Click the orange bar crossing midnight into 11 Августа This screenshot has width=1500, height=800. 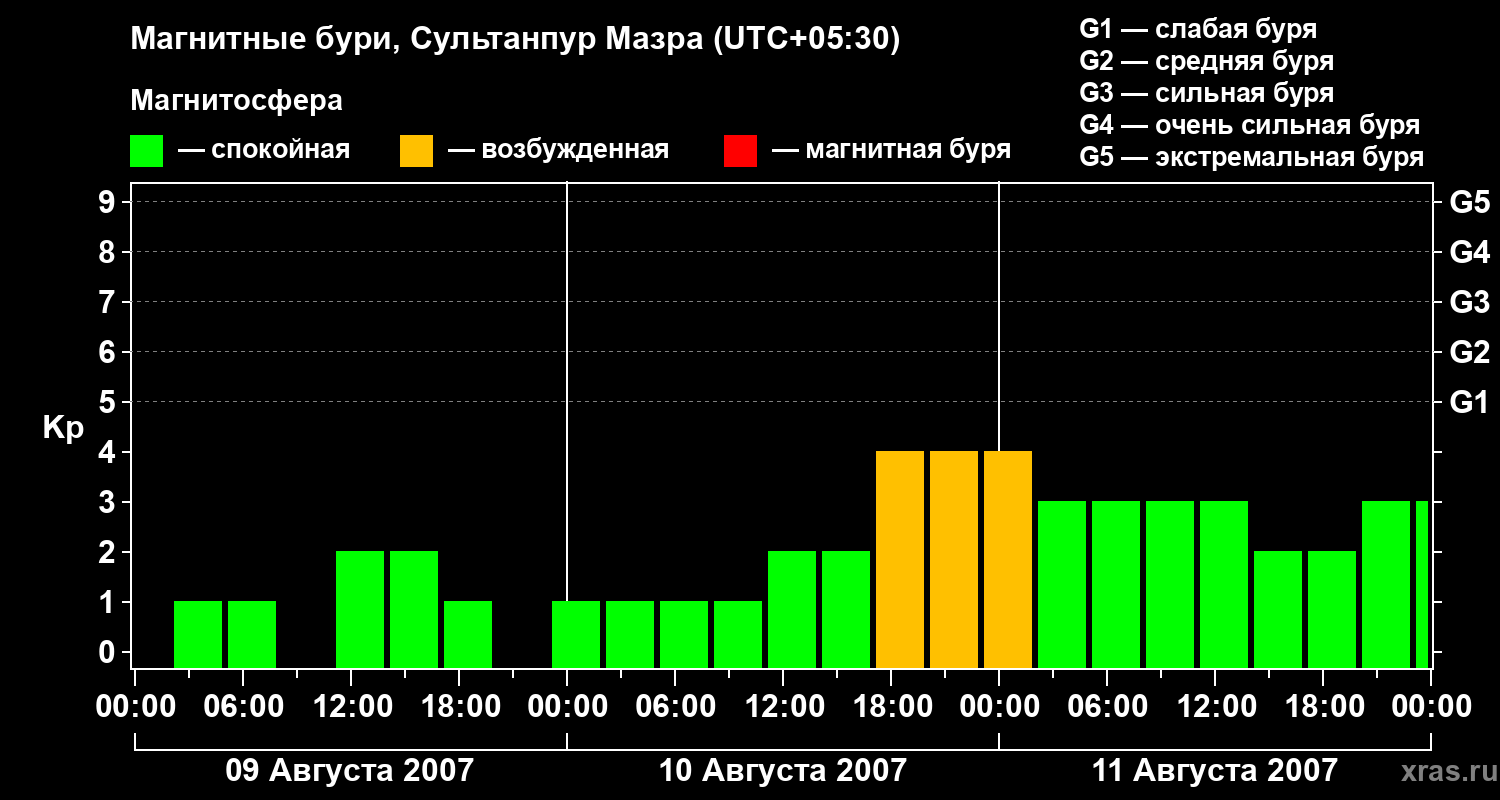pyautogui.click(x=1008, y=560)
